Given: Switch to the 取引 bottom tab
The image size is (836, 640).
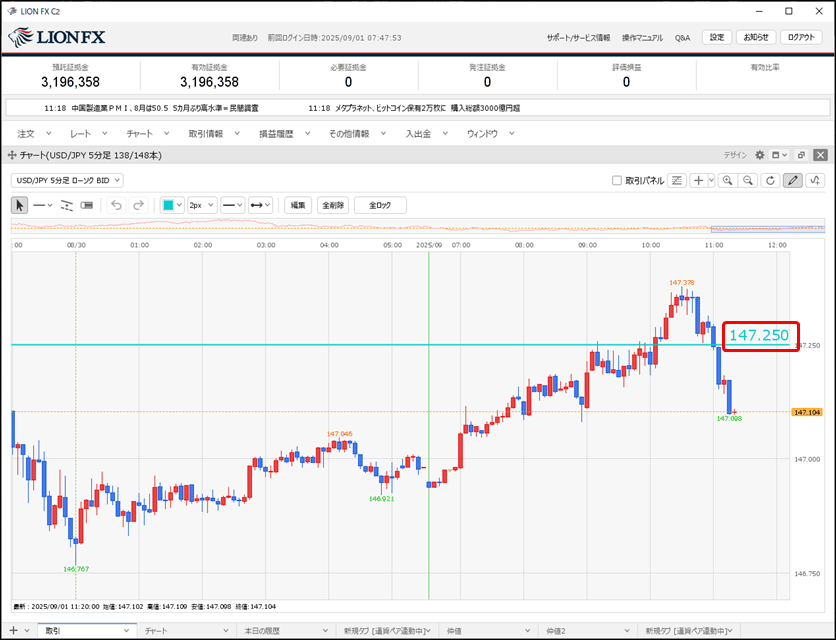Looking at the screenshot, I should [87, 630].
